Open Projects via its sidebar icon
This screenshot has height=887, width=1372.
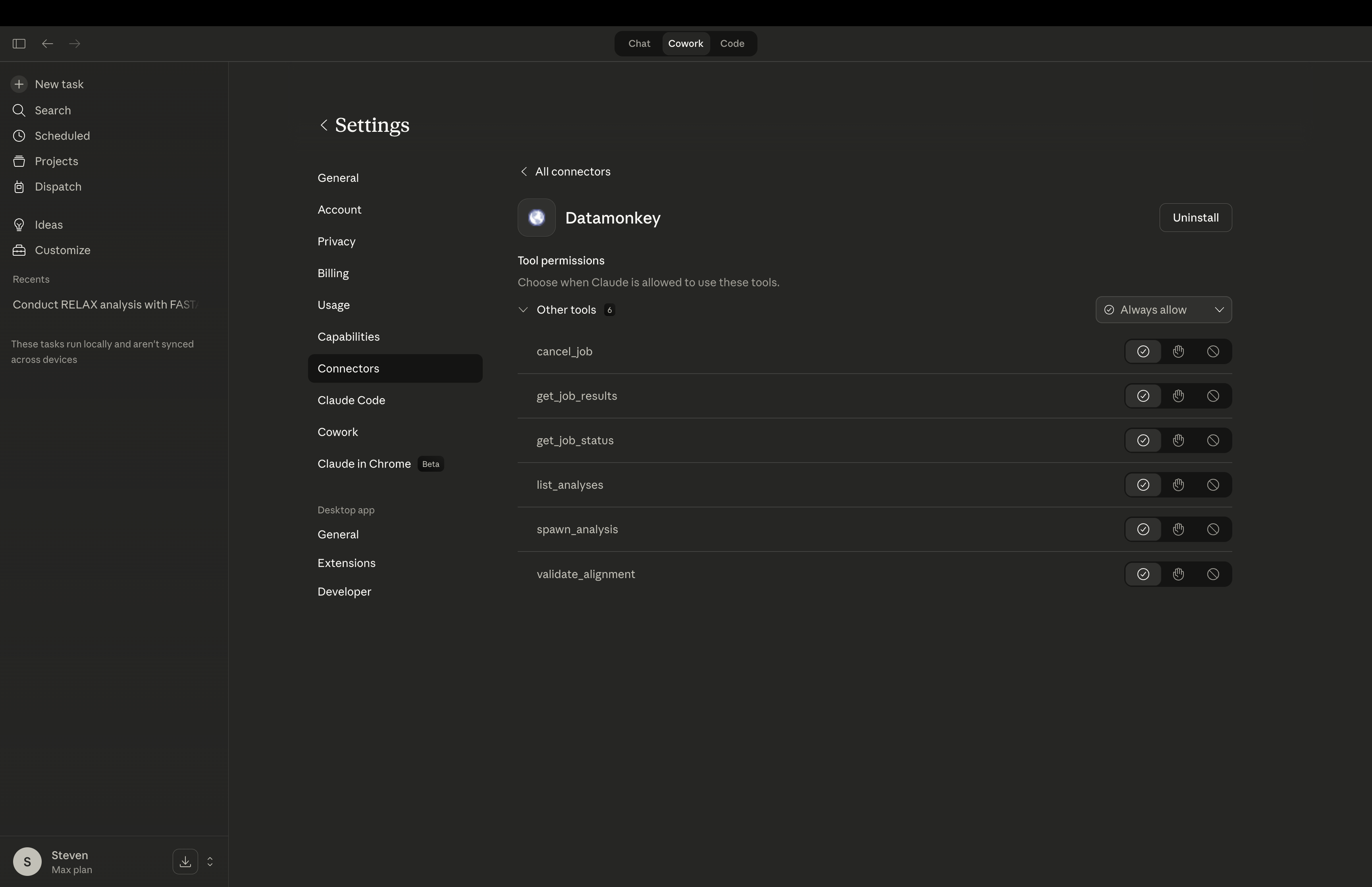[x=19, y=161]
